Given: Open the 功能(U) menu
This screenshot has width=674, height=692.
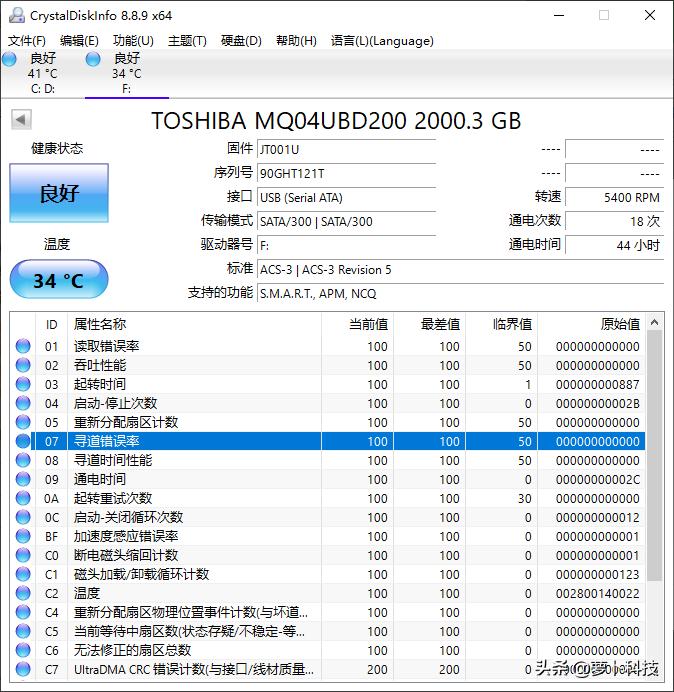Looking at the screenshot, I should point(133,41).
